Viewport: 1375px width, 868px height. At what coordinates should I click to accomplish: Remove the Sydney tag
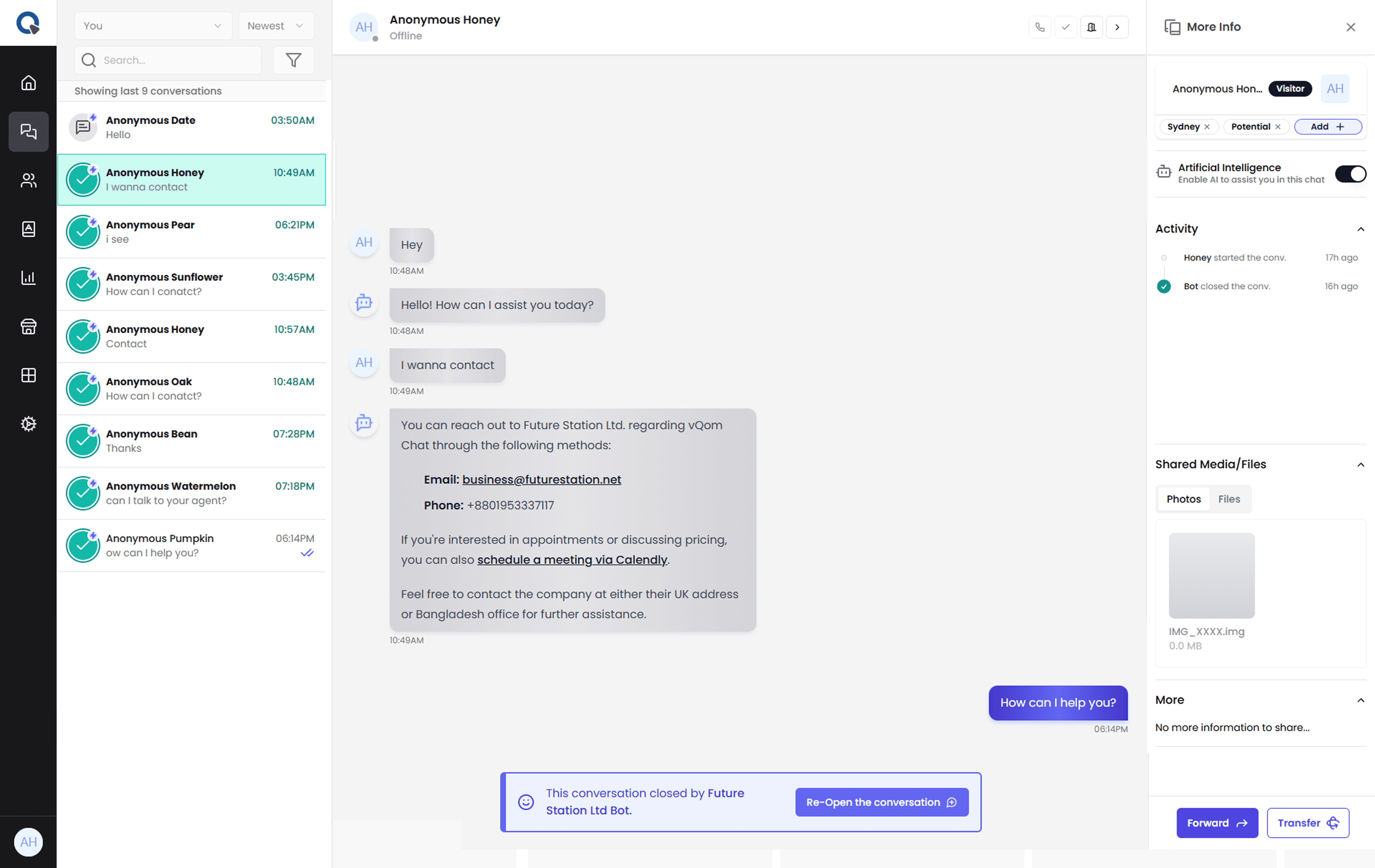pos(1207,127)
